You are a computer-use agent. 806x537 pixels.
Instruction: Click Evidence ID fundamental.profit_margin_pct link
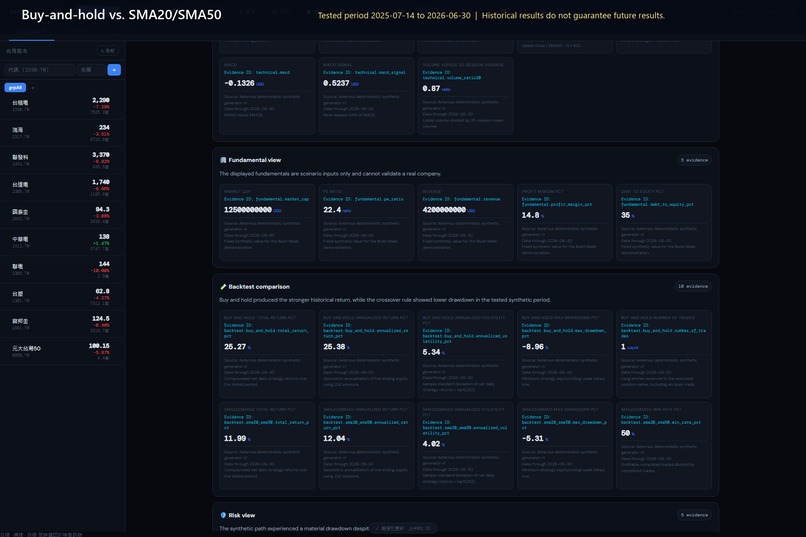557,201
